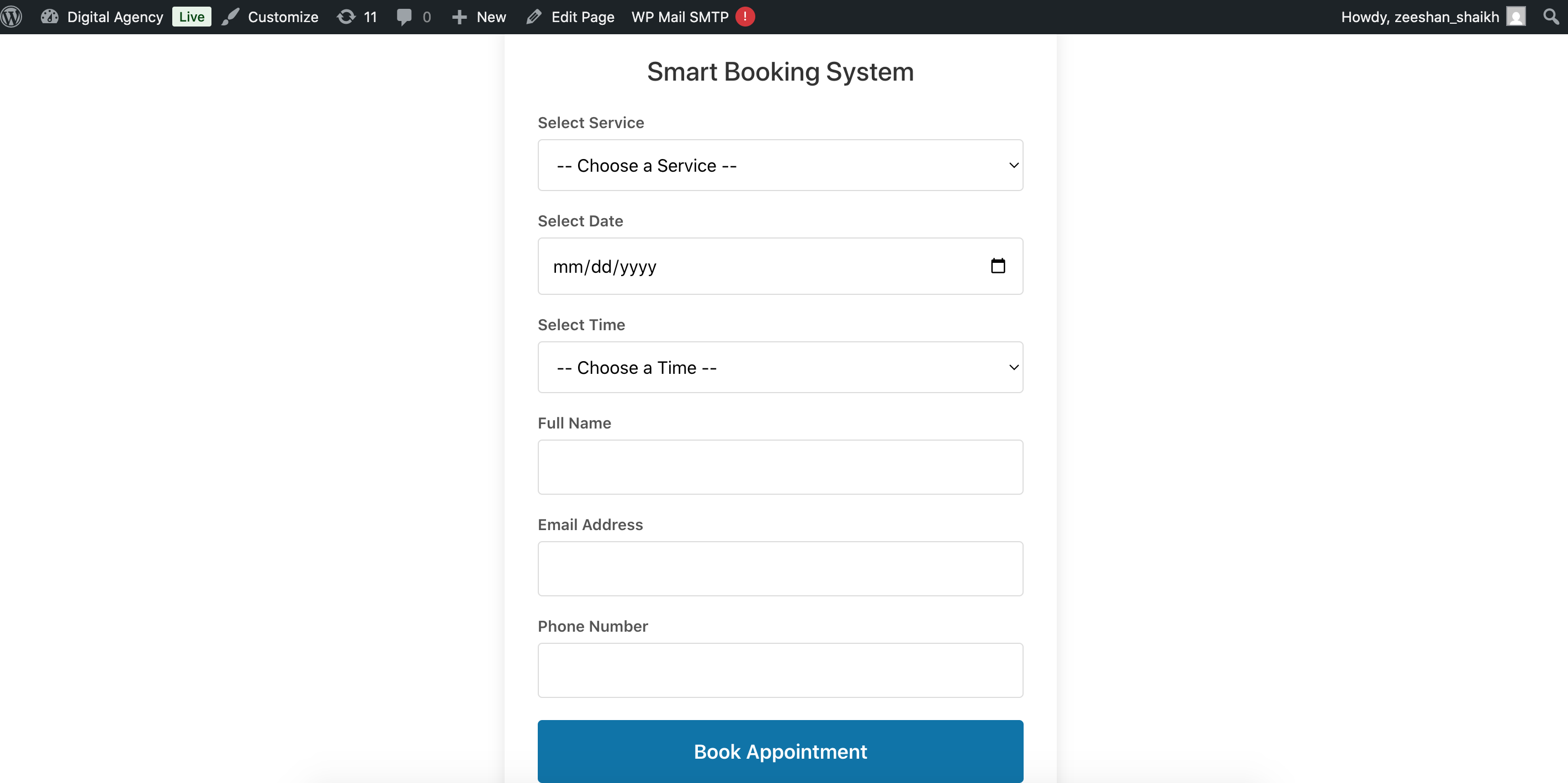Click the plus icon beside New
Screen dimensions: 1568x783
[x=459, y=17]
